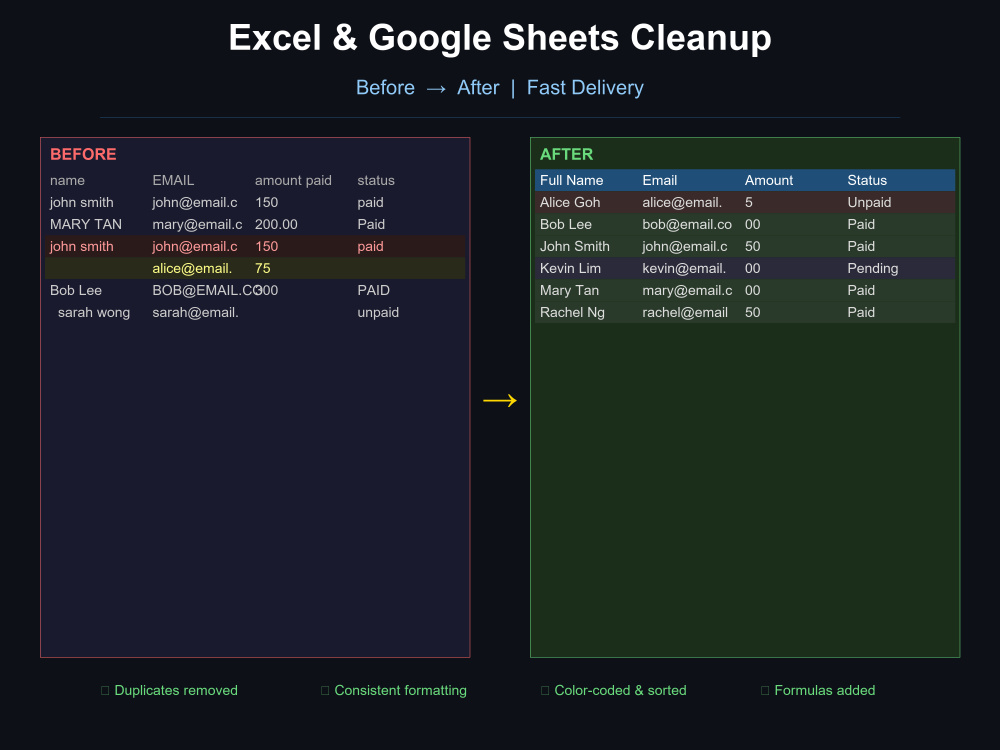Image resolution: width=1000 pixels, height=750 pixels.
Task: Select the rachel@email cell
Action: [x=685, y=312]
